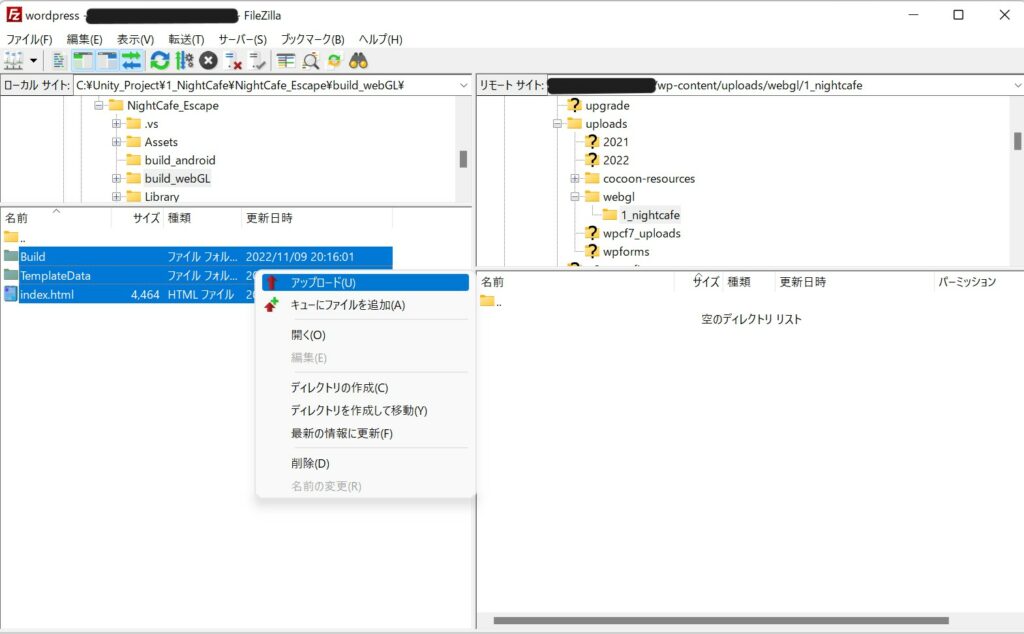1024x634 pixels.
Task: Open Site Manager dropdown arrow
Action: click(x=33, y=61)
